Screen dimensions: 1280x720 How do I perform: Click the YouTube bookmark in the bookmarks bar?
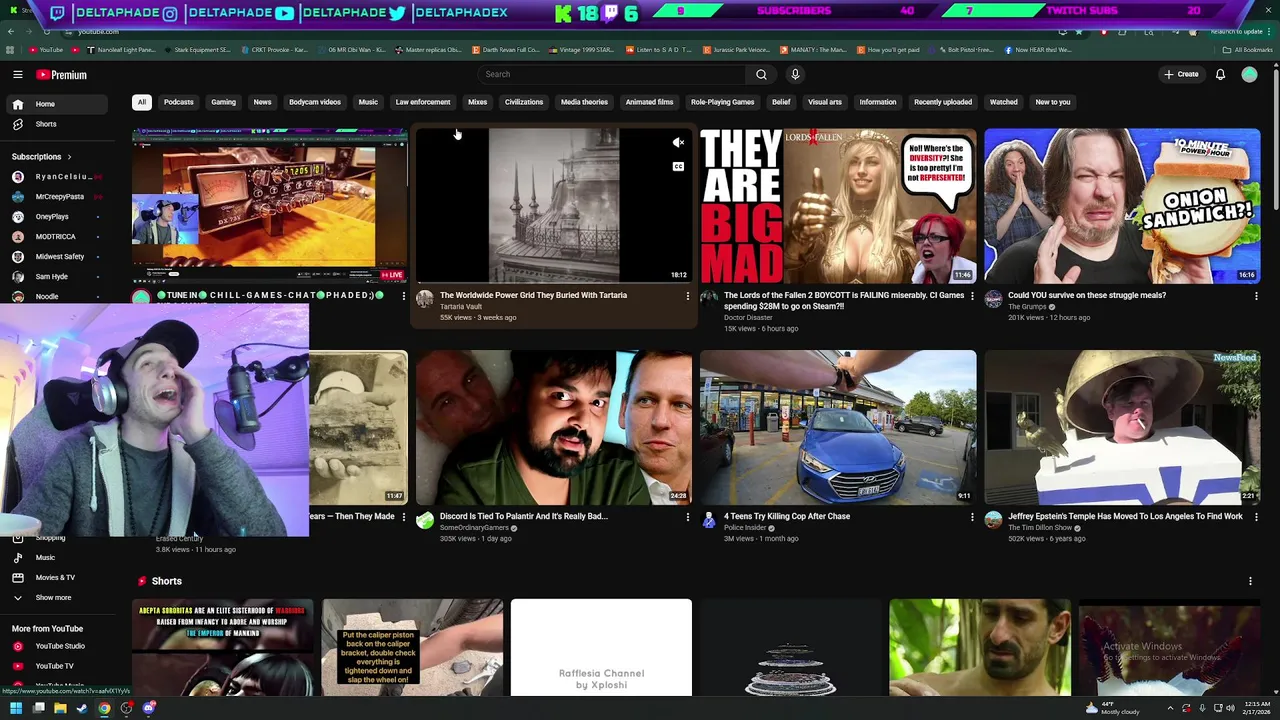tap(46, 50)
